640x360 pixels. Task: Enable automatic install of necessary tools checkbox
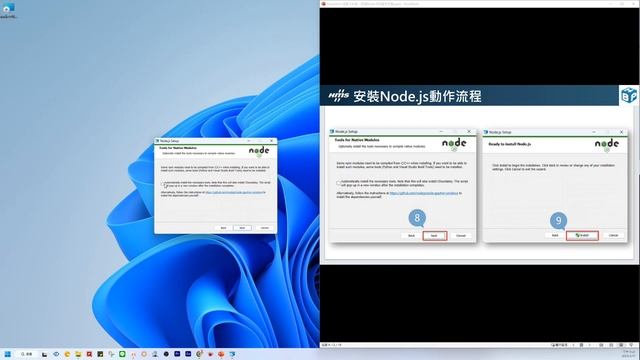tap(162, 184)
